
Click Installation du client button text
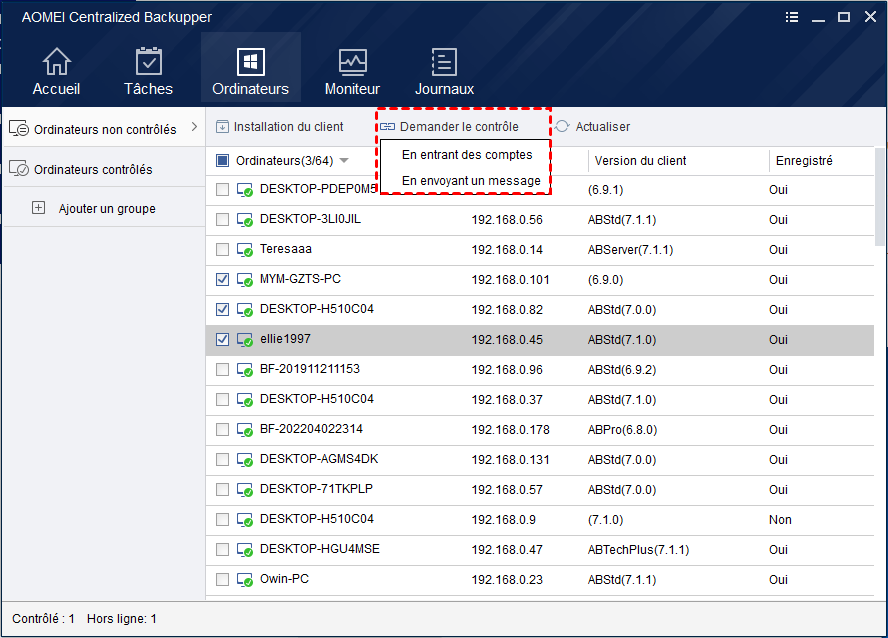tap(288, 127)
